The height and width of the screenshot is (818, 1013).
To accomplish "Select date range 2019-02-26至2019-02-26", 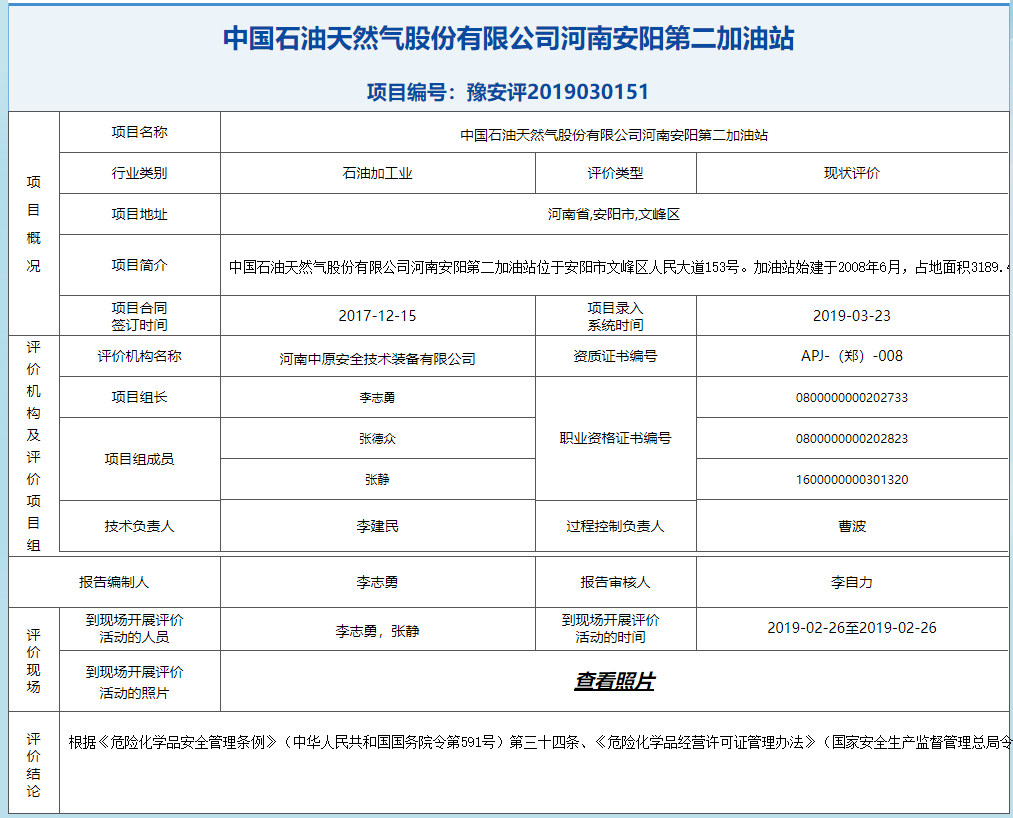I will (851, 627).
